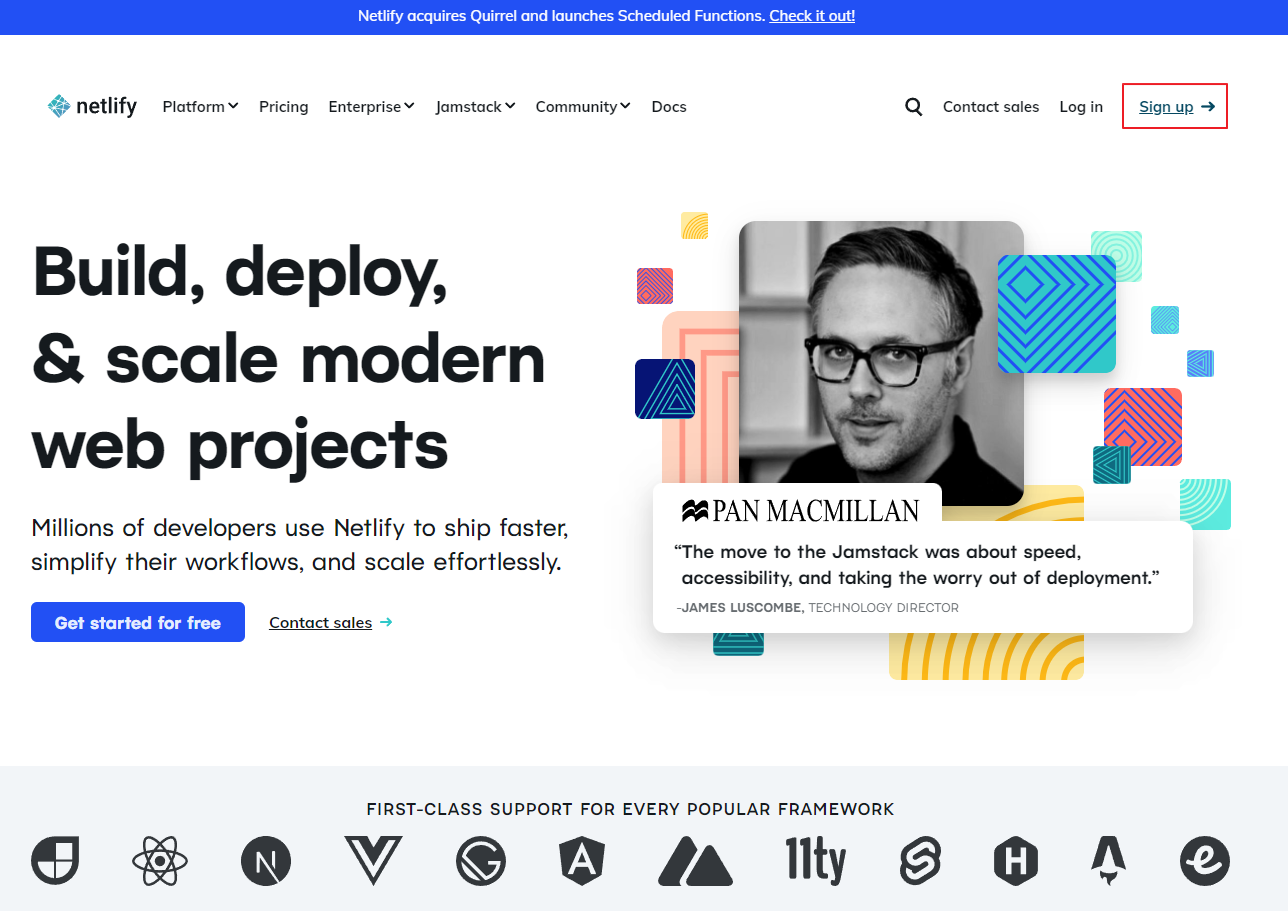Expand the Enterprise dropdown menu
The width and height of the screenshot is (1288, 911).
(371, 107)
